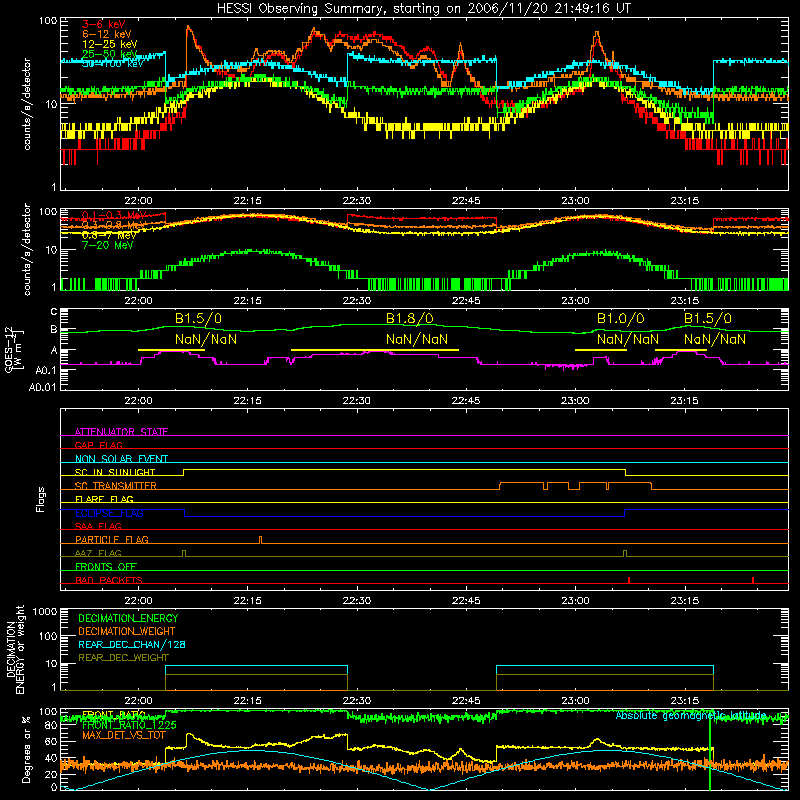Click the REAR_DEC_CHAN/128 legend label
The width and height of the screenshot is (800, 800).
click(x=132, y=645)
